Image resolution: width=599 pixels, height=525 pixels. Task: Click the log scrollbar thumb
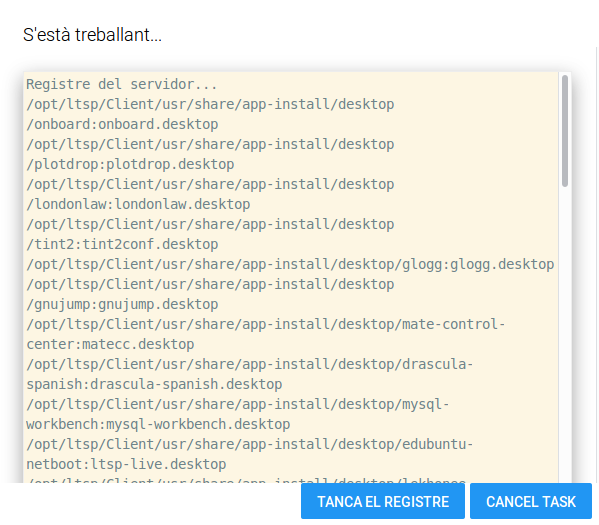pos(565,131)
